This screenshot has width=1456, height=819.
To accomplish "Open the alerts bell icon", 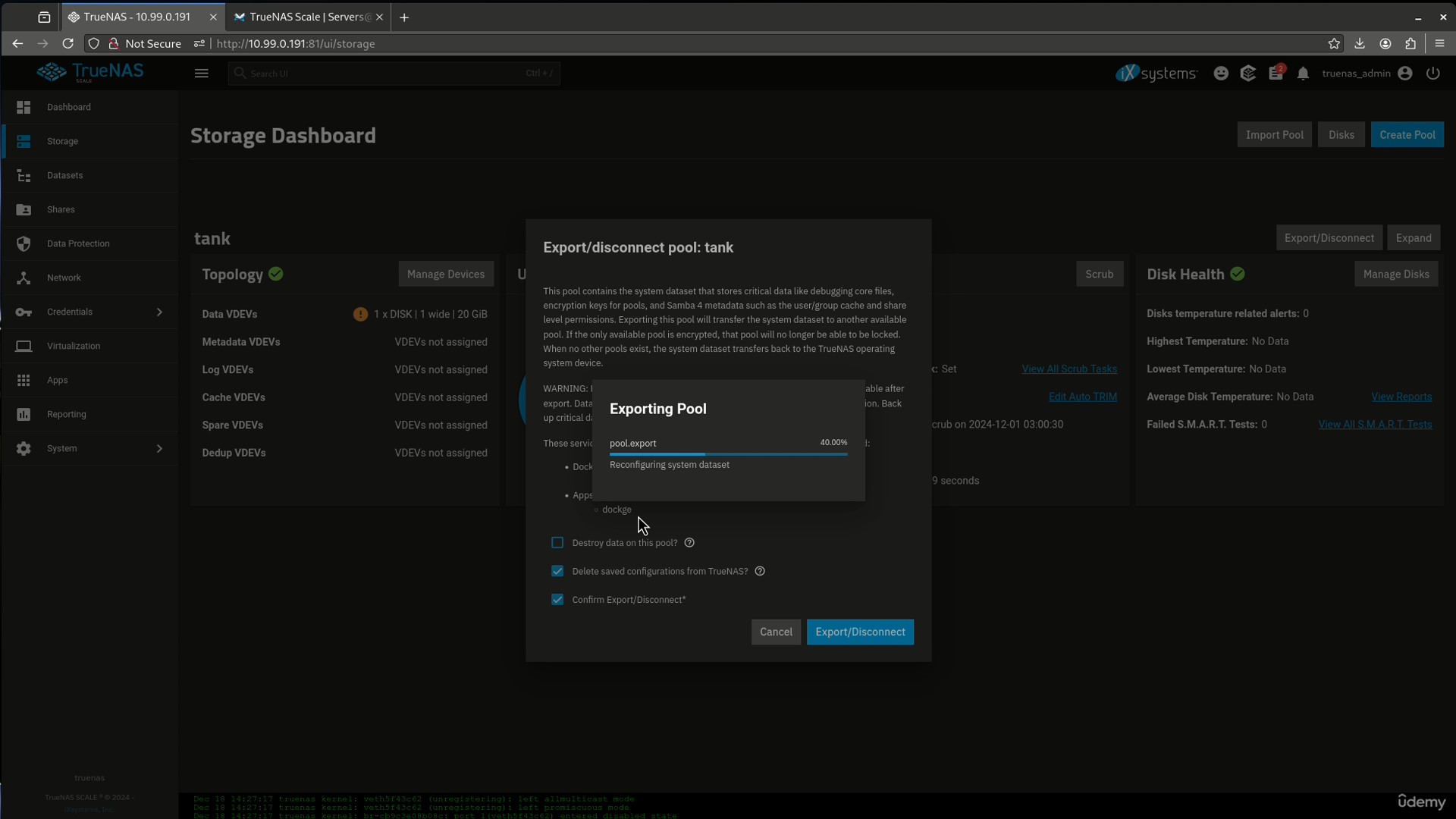I will [x=1303, y=74].
